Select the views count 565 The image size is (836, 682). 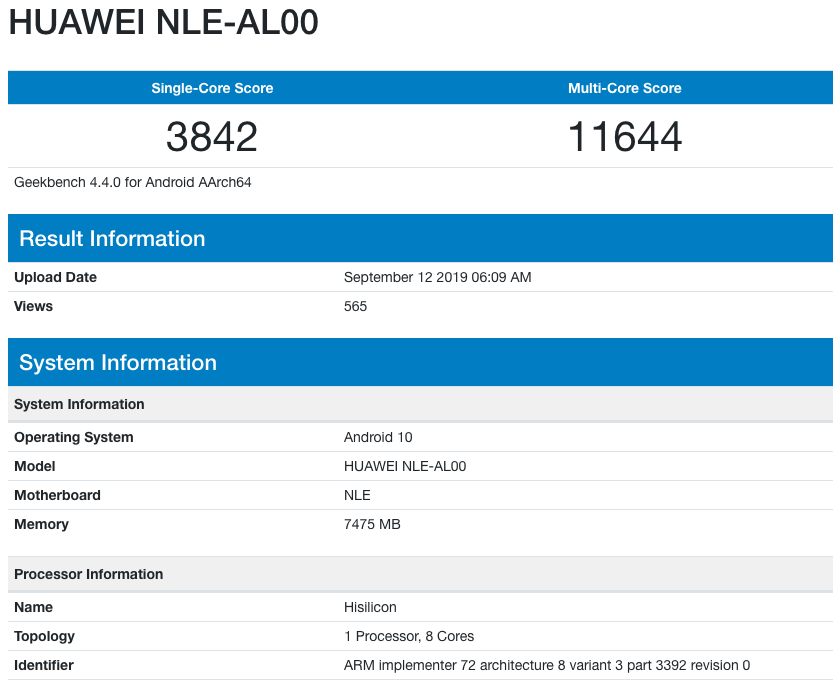point(355,306)
